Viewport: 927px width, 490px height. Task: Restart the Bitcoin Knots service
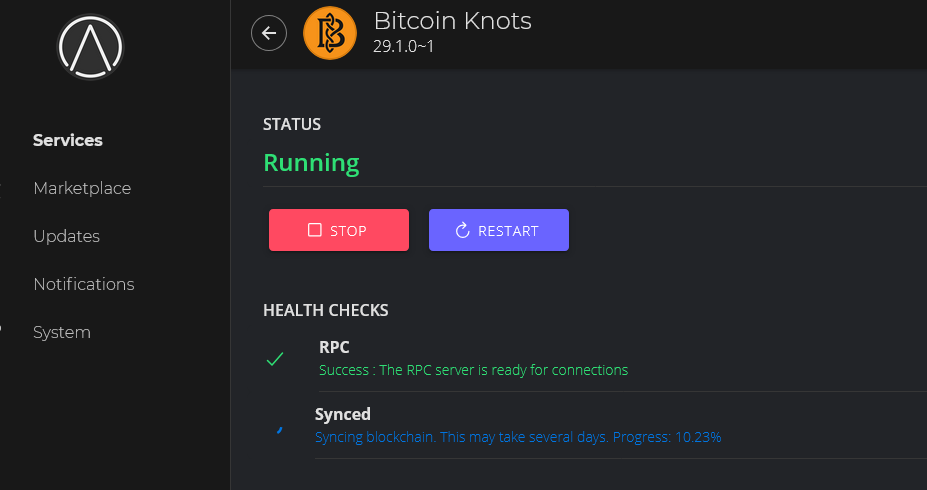point(499,230)
